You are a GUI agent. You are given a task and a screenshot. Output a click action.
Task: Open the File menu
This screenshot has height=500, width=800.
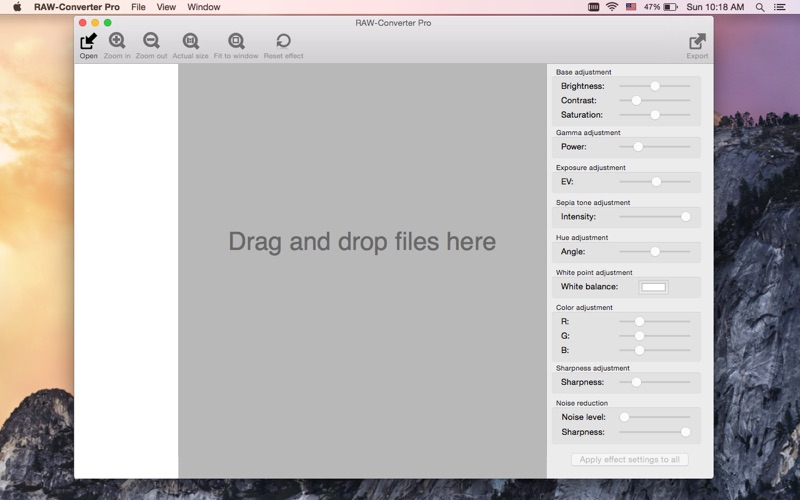coord(138,7)
